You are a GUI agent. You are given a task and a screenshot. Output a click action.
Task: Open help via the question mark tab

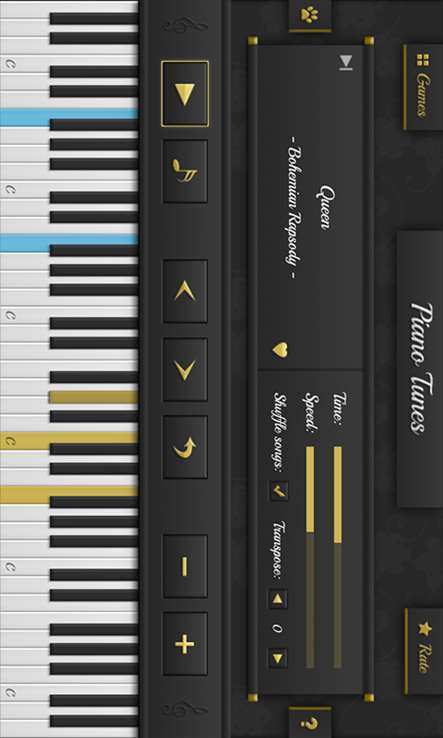tap(309, 722)
